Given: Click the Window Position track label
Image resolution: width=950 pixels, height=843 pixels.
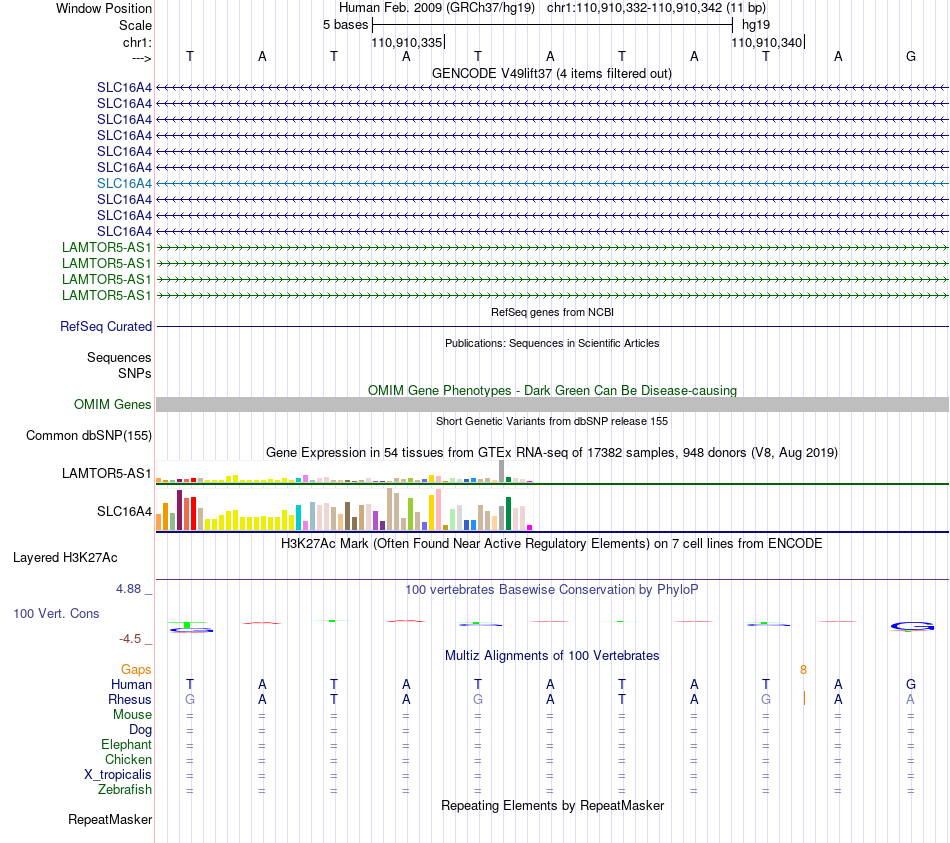Looking at the screenshot, I should pos(104,8).
